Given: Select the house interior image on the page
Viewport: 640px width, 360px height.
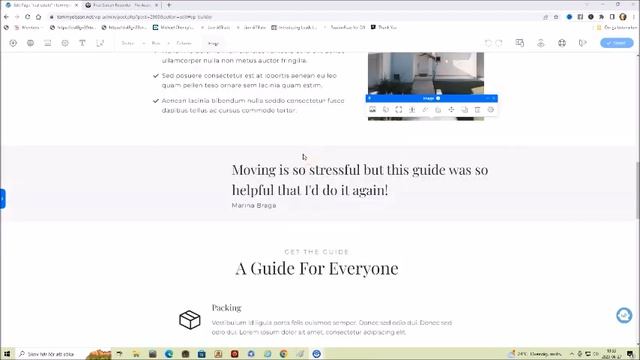Looking at the screenshot, I should click(x=426, y=73).
